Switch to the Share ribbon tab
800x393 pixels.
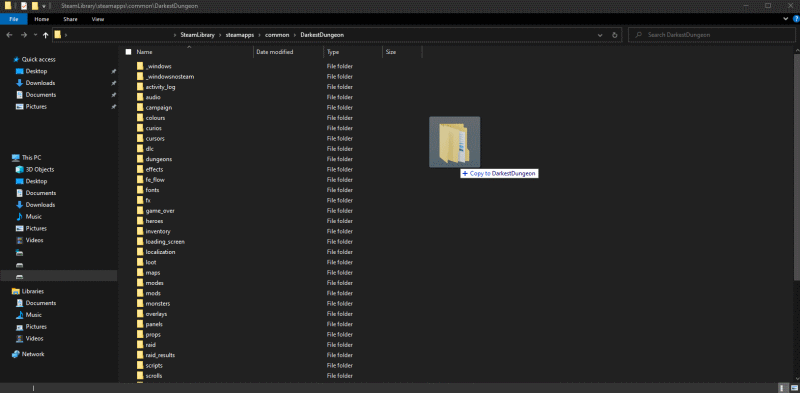(x=70, y=19)
